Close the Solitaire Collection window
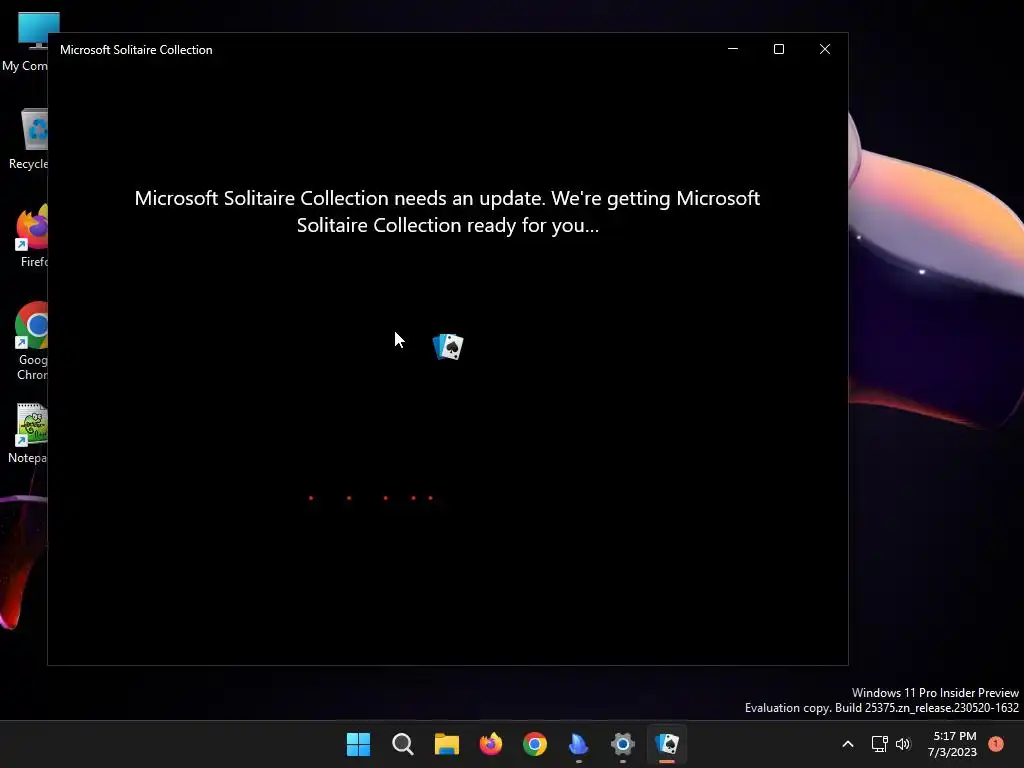Screen dimensions: 1024x768 pos(825,49)
